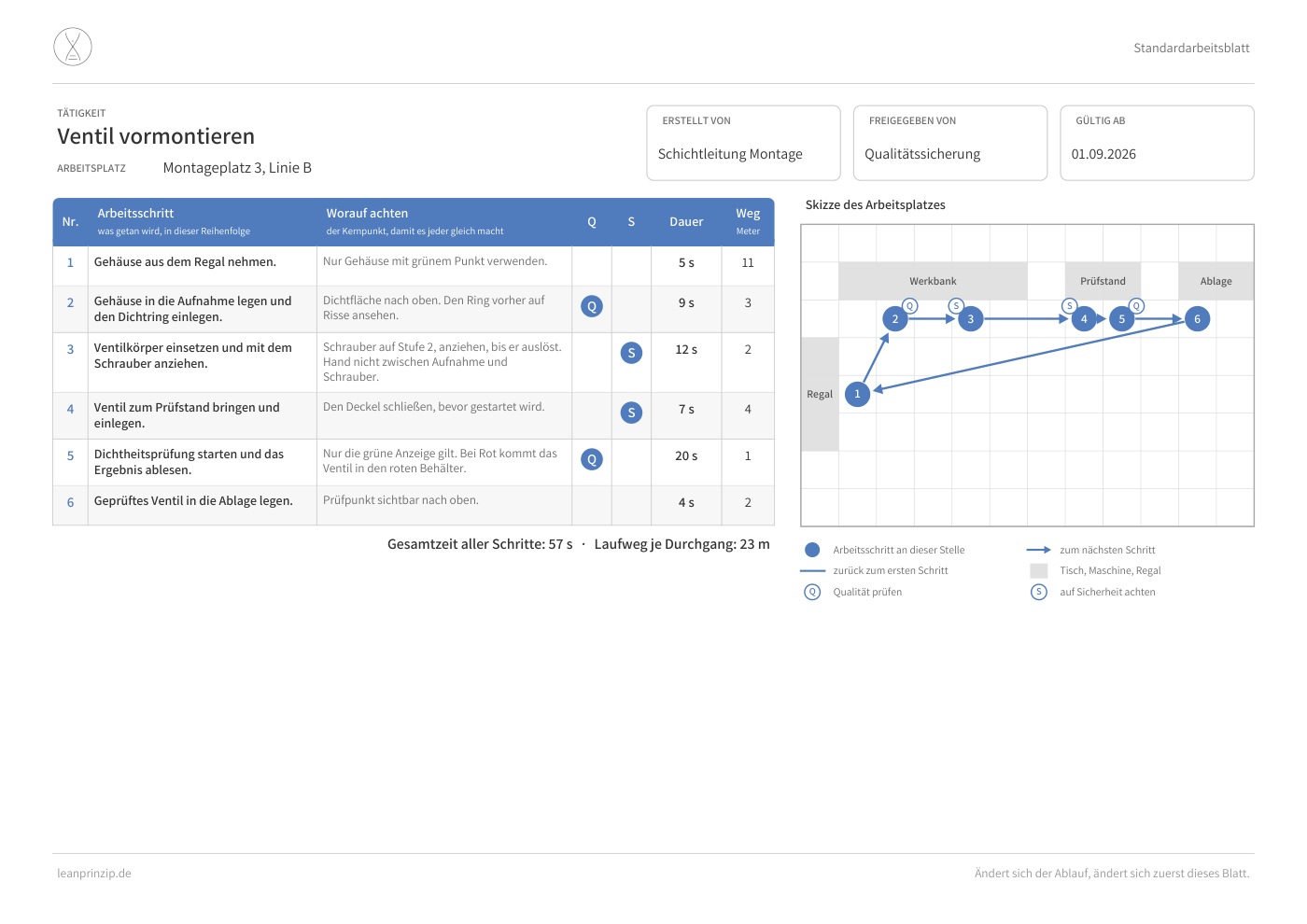Click the Prüfstand area in the sketch
Image resolution: width=1307 pixels, height=924 pixels.
tap(1103, 281)
